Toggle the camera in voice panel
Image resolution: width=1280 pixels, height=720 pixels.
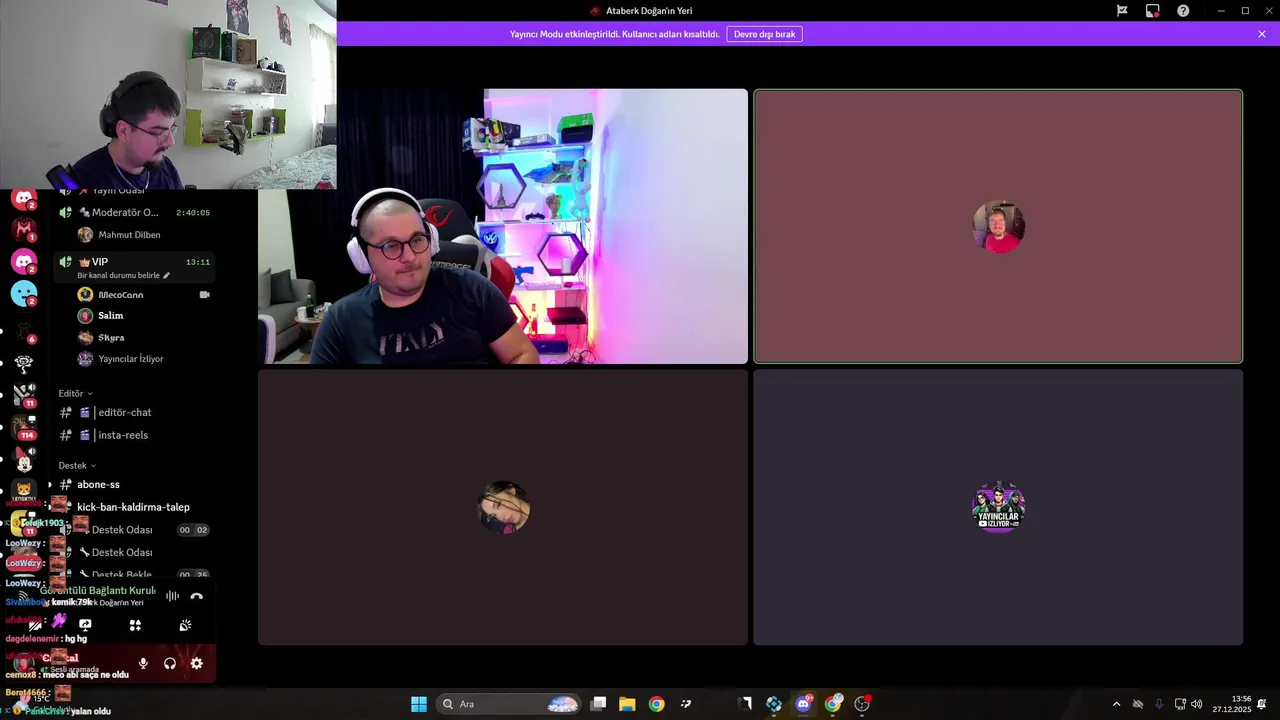36,625
